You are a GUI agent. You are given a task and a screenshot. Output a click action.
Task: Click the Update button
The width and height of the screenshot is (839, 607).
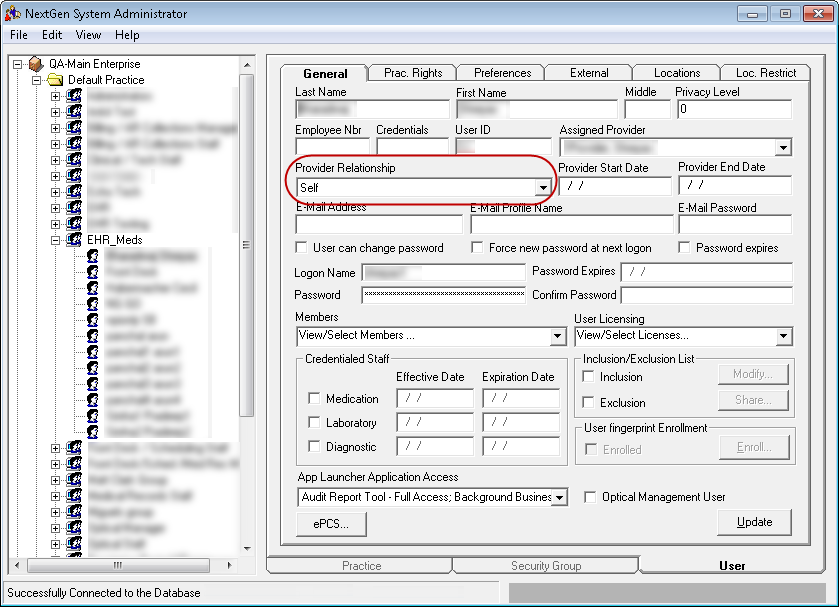[754, 522]
